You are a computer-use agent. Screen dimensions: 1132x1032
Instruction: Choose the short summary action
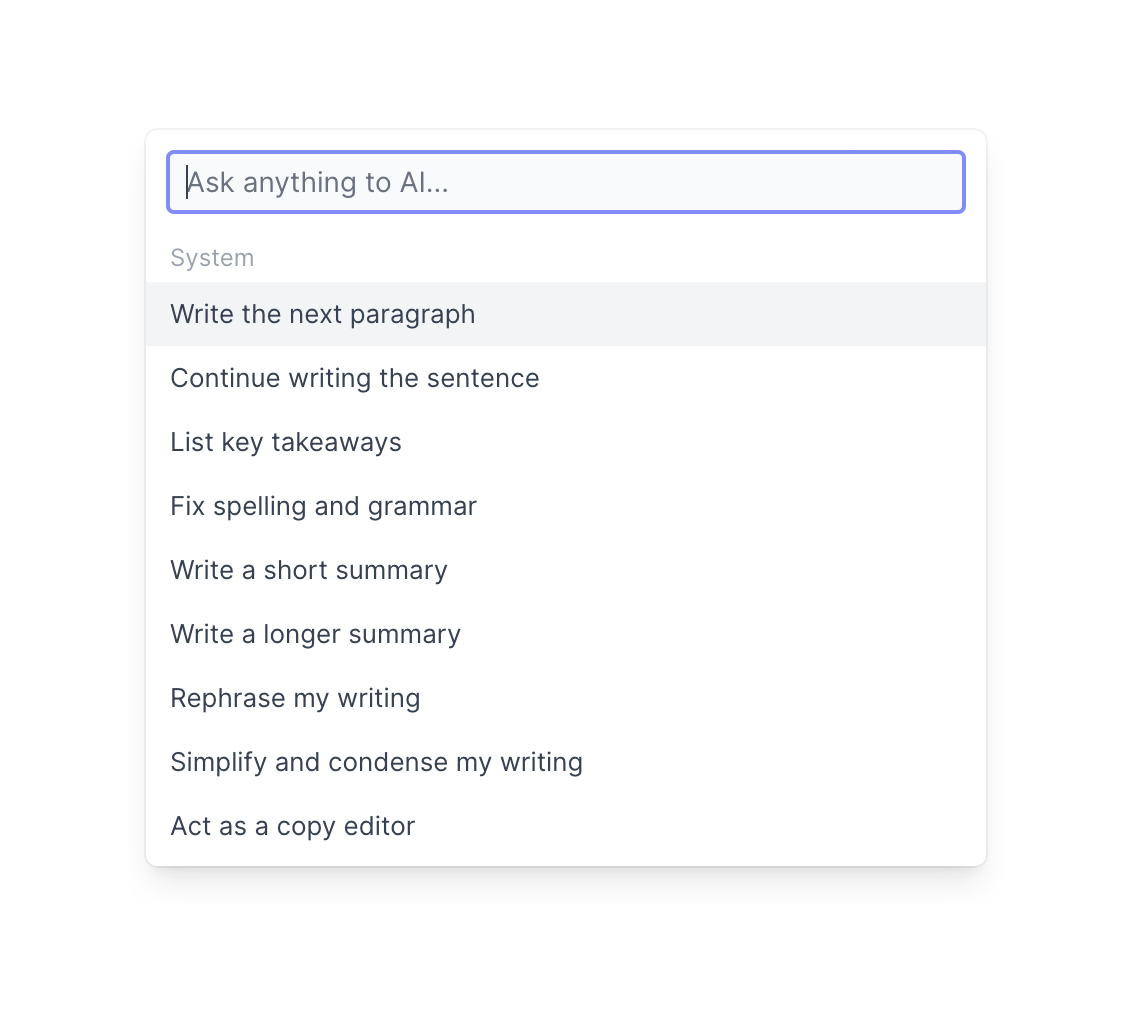pyautogui.click(x=309, y=570)
